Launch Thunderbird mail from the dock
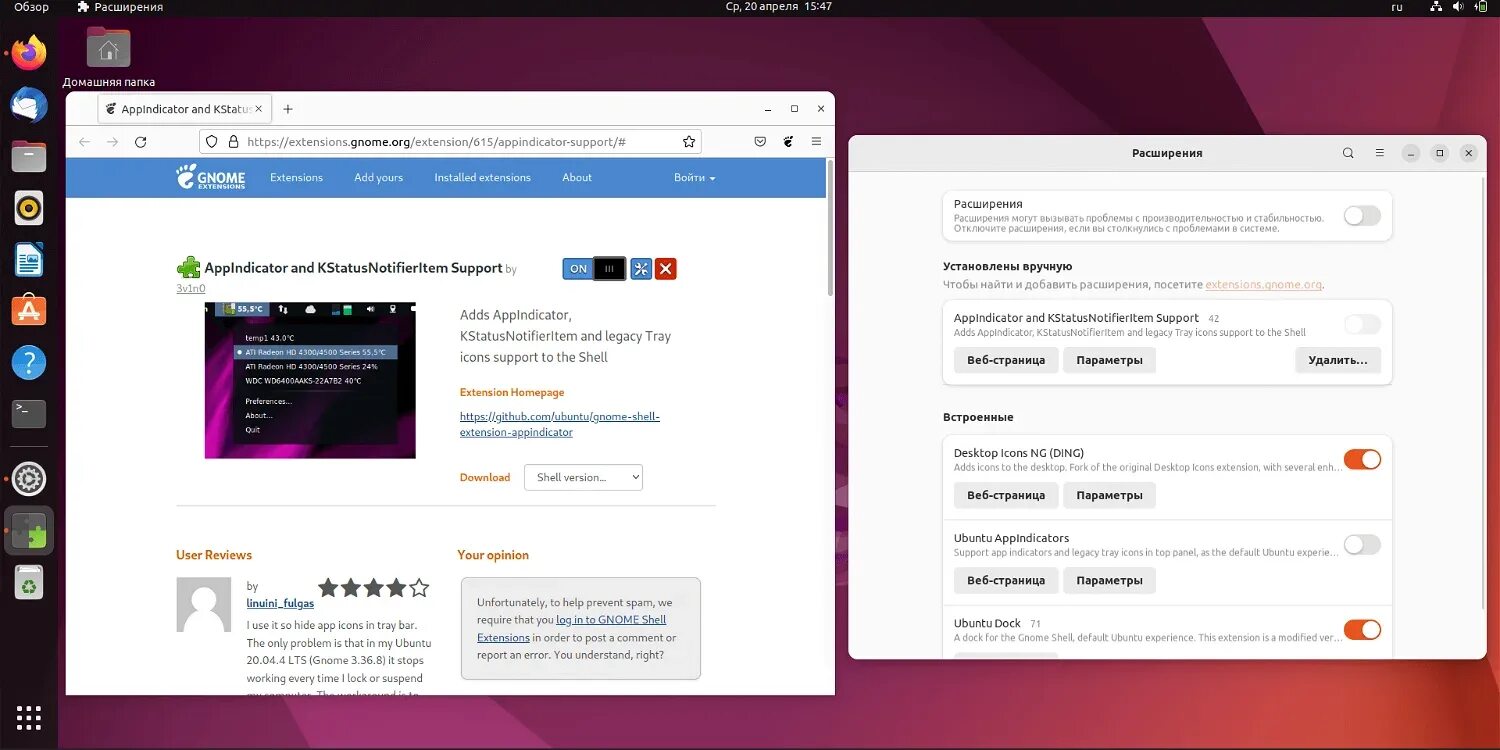The width and height of the screenshot is (1500, 750). [29, 104]
